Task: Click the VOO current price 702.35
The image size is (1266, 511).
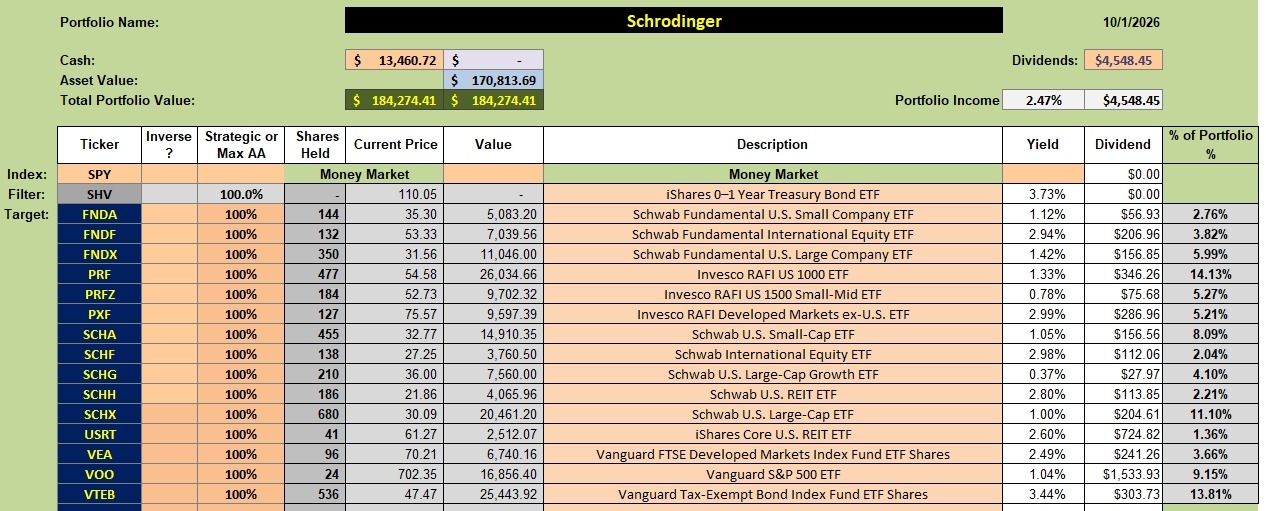Action: pos(395,474)
